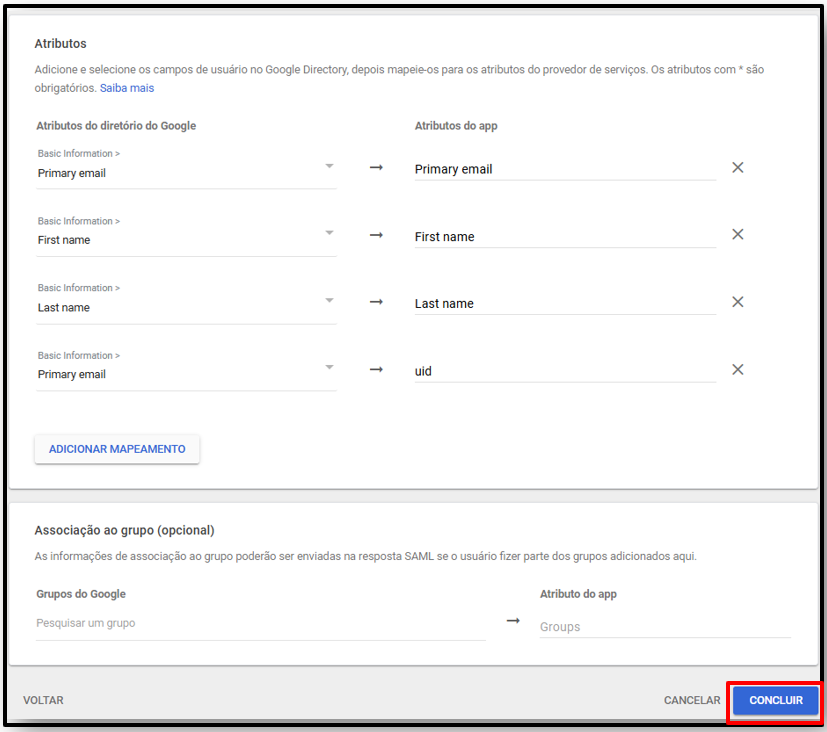Edit the Last name app attribute field
The image size is (827, 732).
565,304
